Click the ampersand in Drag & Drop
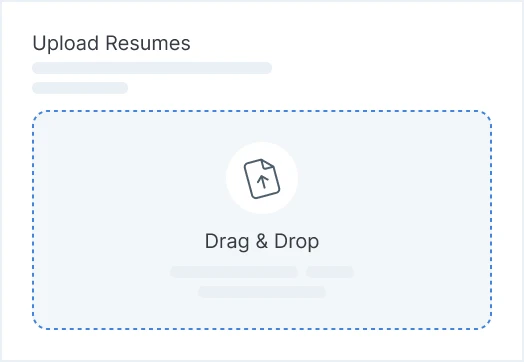 262,241
